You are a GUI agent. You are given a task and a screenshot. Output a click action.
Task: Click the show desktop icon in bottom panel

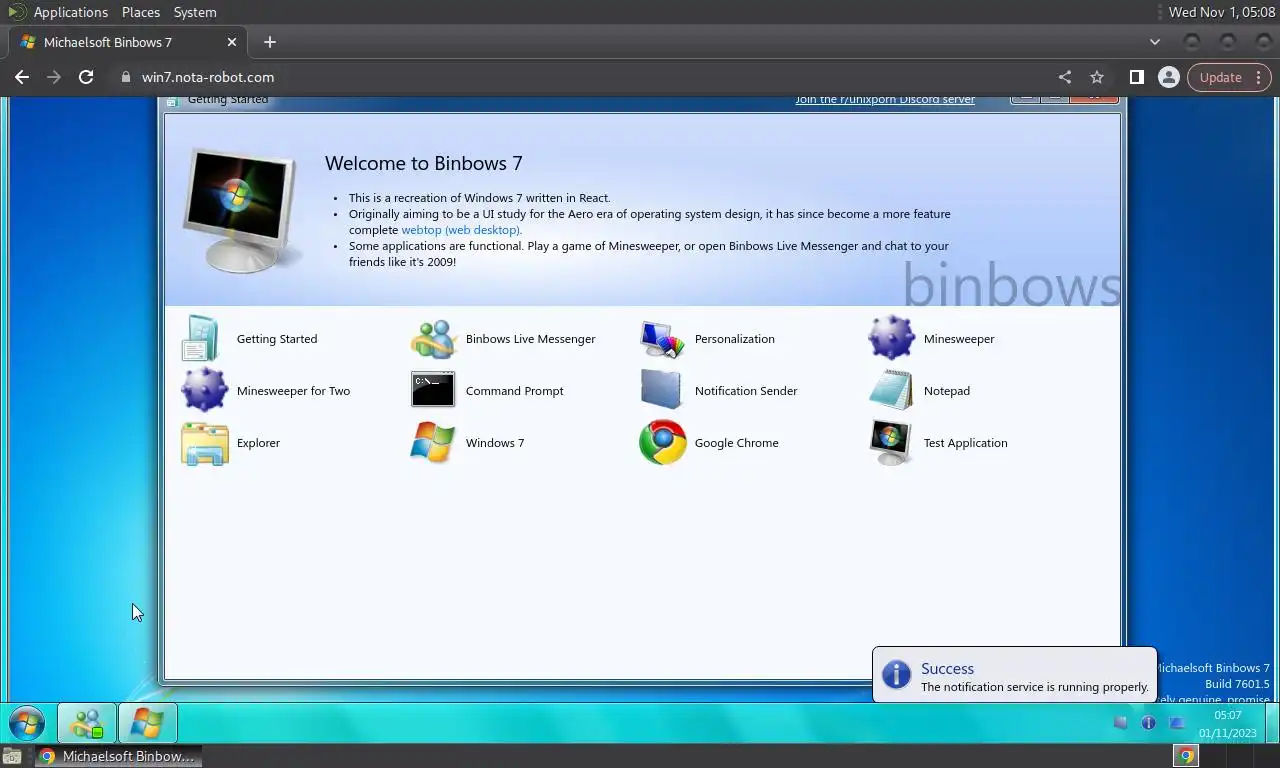coord(11,756)
